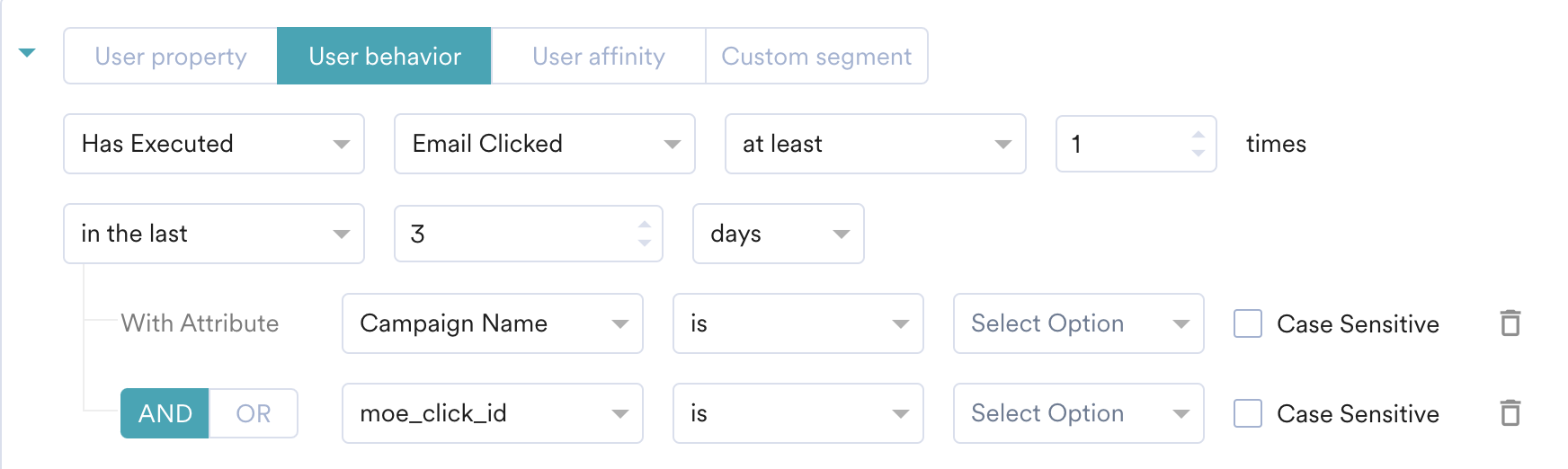Open the Has Executed dropdown
This screenshot has width=1568, height=469.
point(214,144)
